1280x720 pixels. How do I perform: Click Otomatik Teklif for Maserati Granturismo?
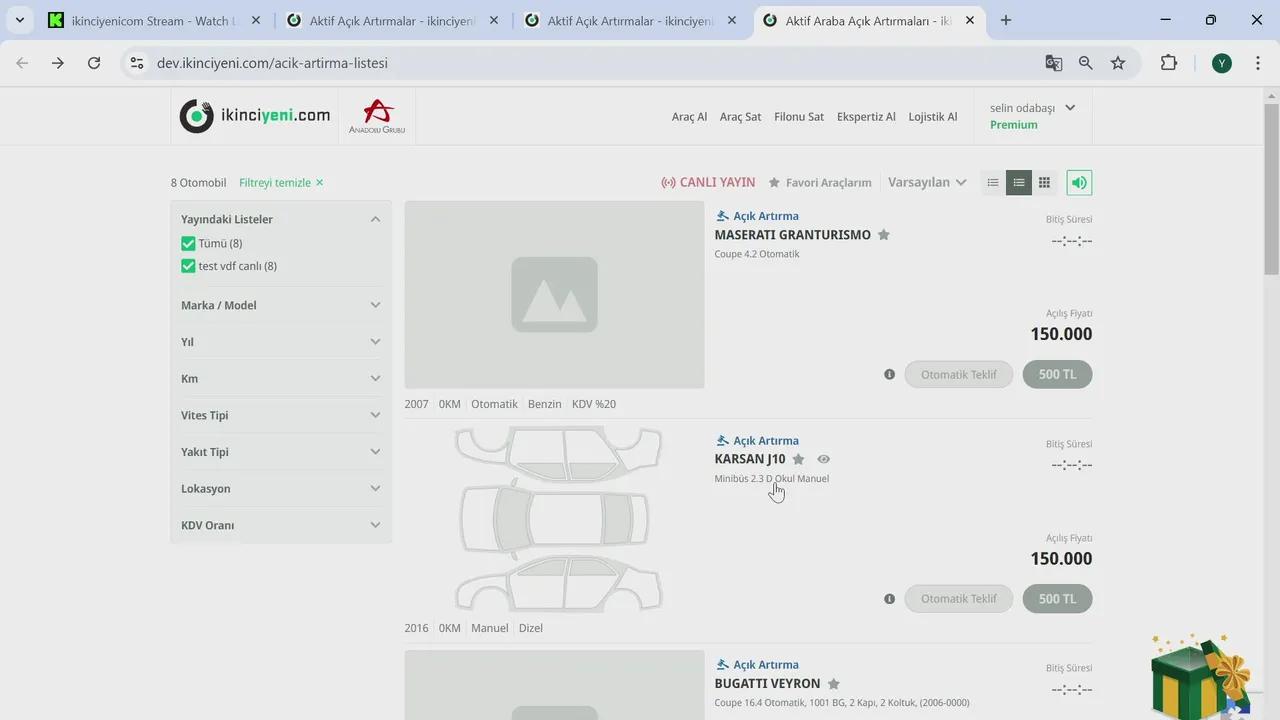(958, 374)
